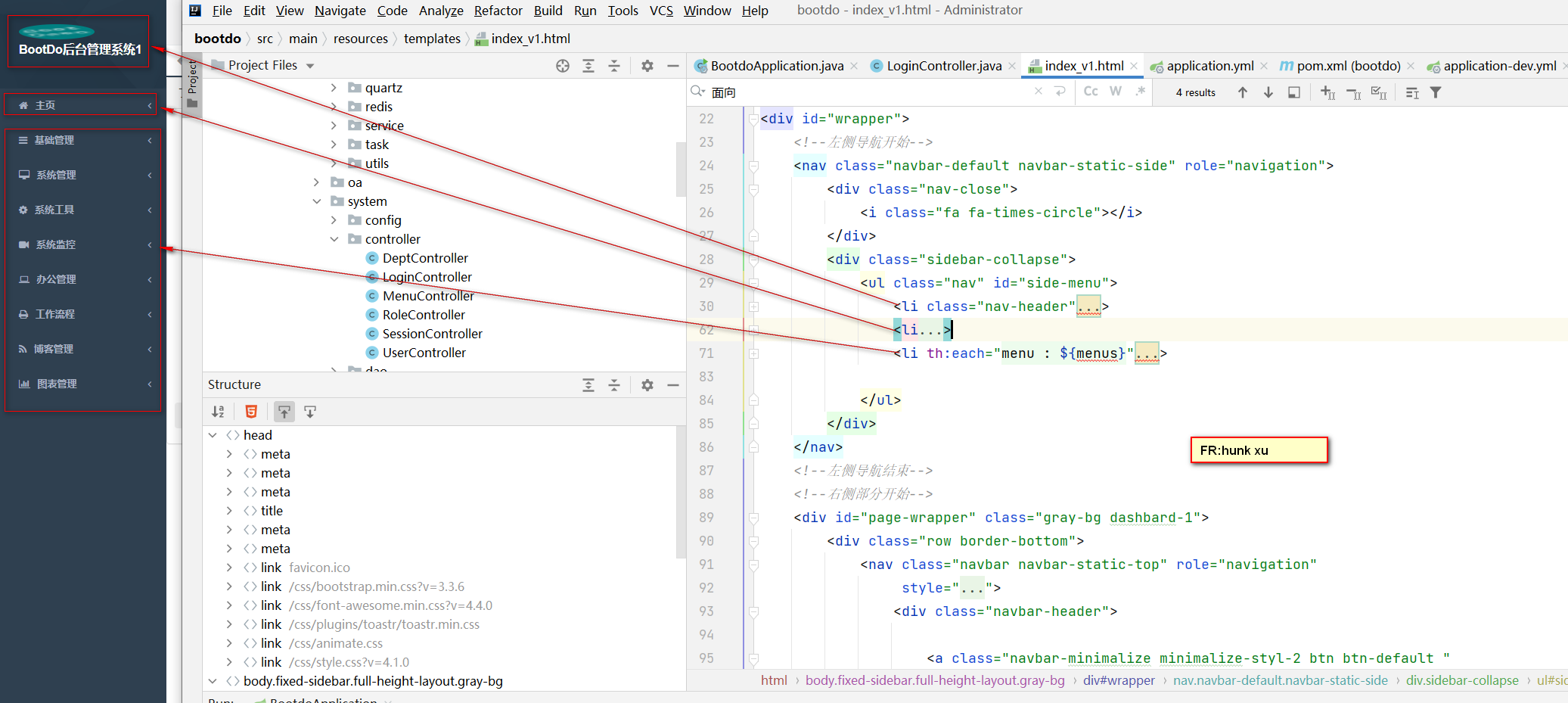Viewport: 1568px width, 703px height.
Task: Clear the find field with X icon
Action: pos(1039,92)
